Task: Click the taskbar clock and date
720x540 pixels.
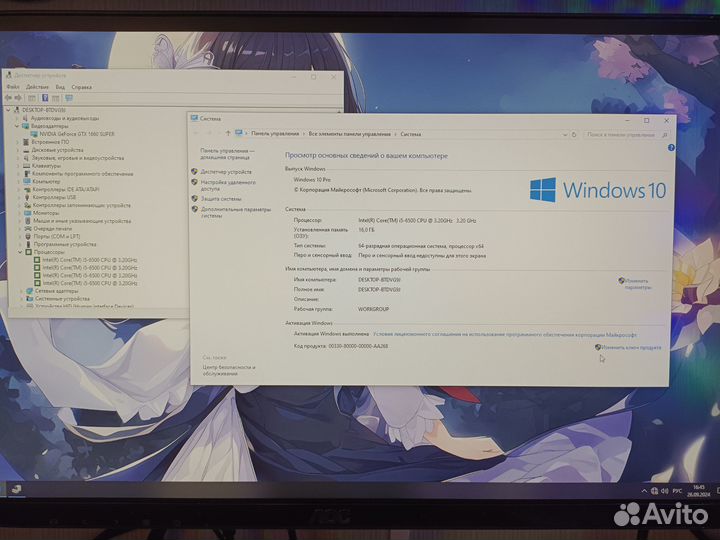Action: (698, 490)
